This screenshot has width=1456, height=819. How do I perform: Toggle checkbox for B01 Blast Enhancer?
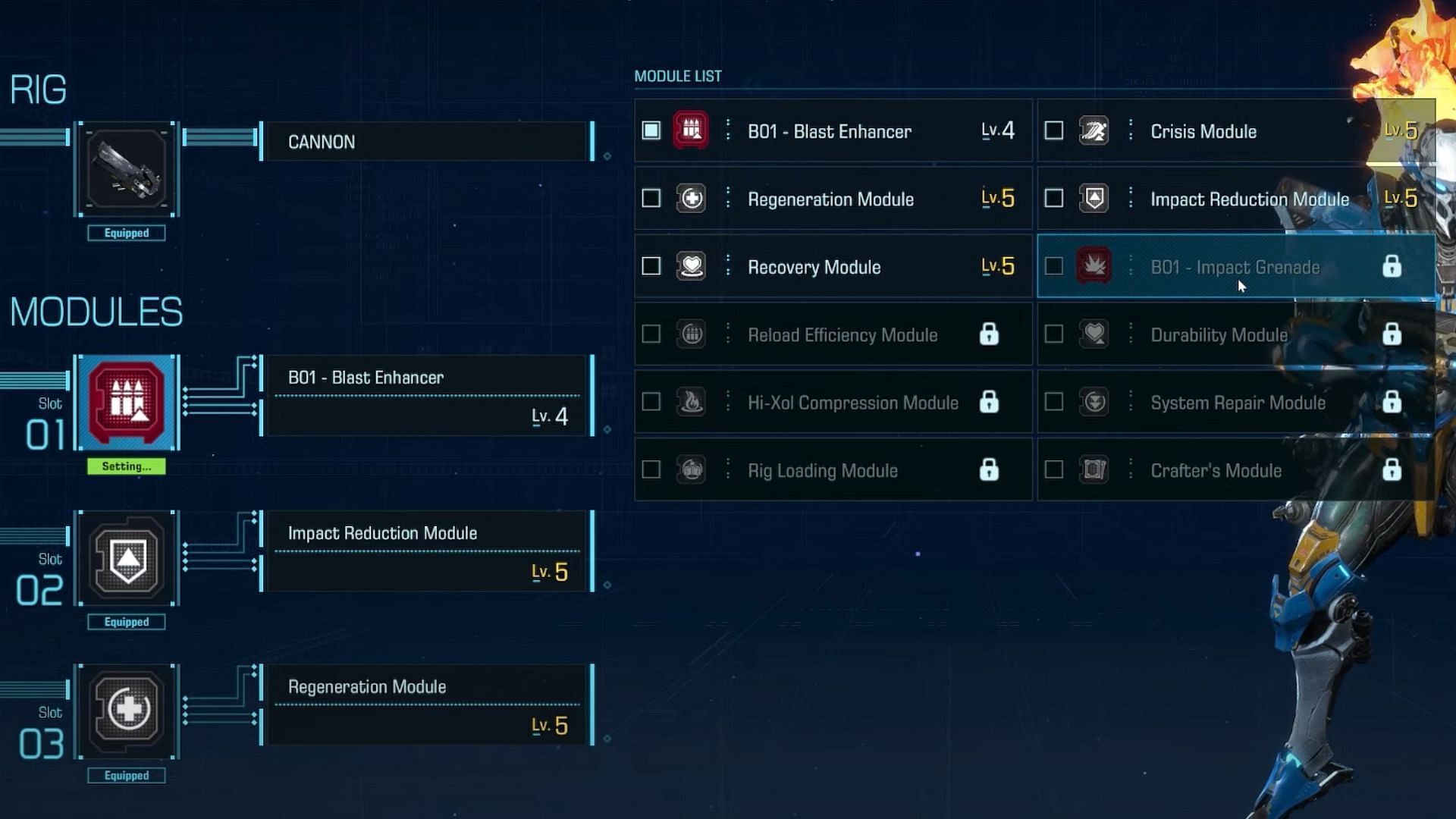(651, 131)
